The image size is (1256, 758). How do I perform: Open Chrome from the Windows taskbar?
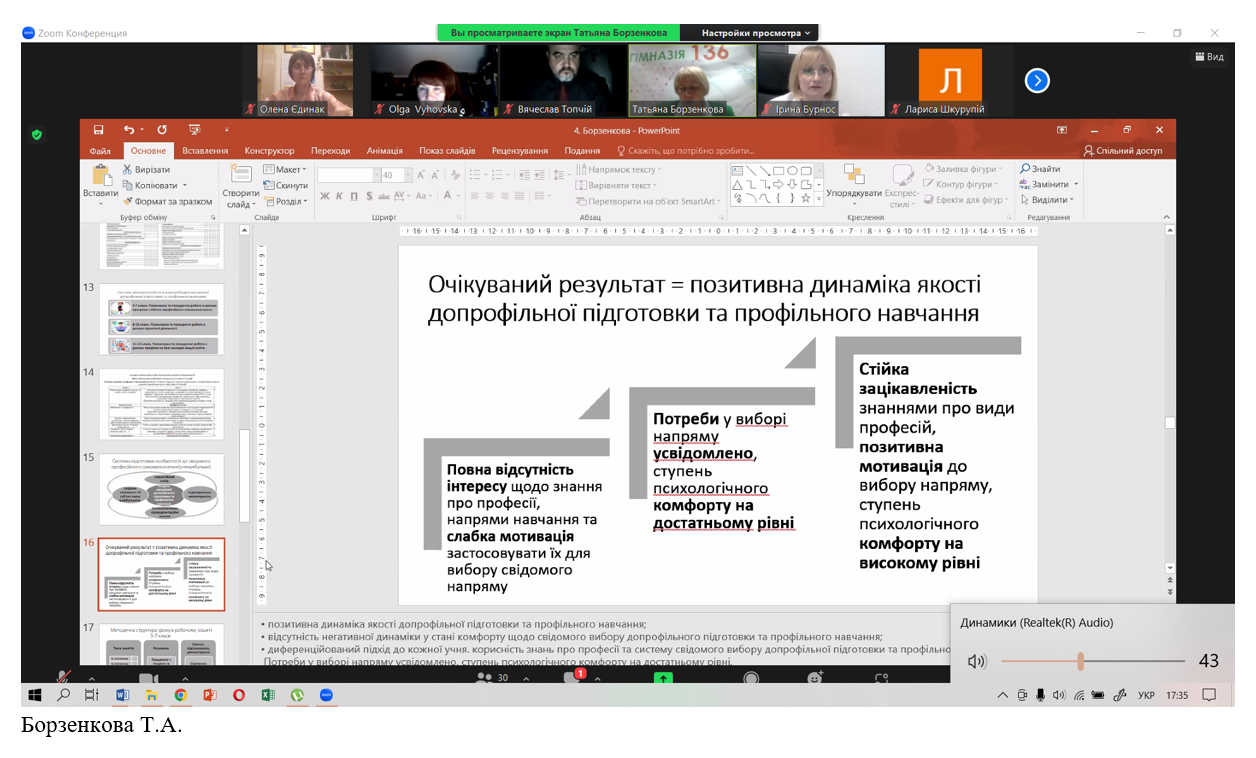(x=181, y=694)
